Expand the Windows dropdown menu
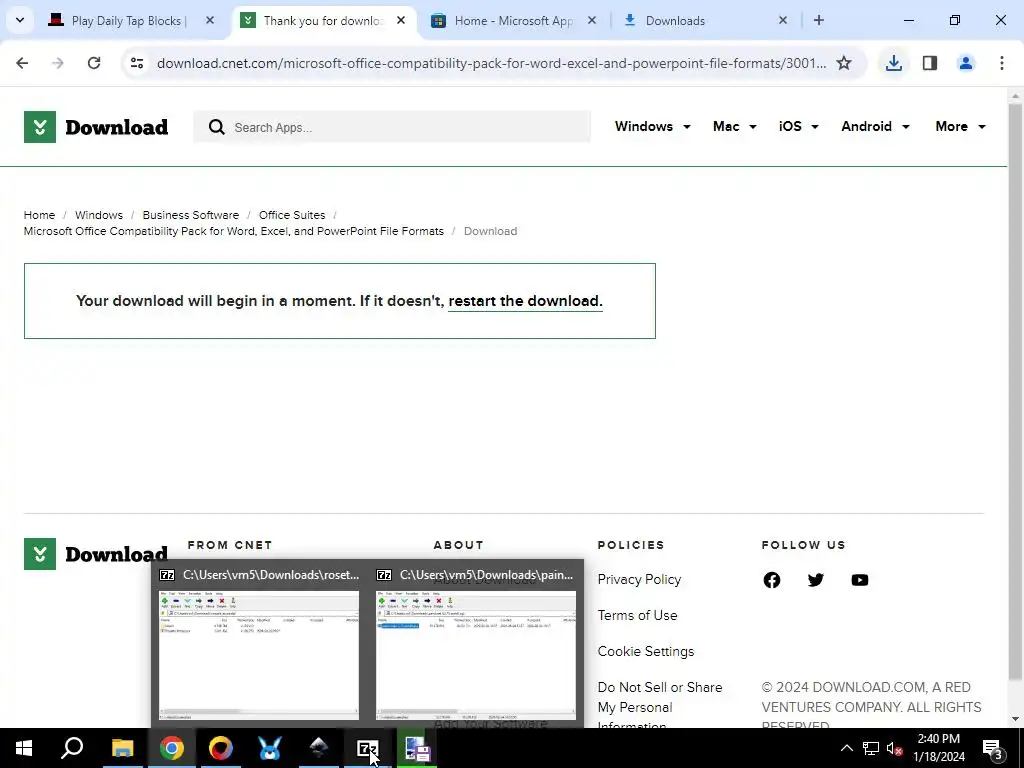 pos(652,126)
